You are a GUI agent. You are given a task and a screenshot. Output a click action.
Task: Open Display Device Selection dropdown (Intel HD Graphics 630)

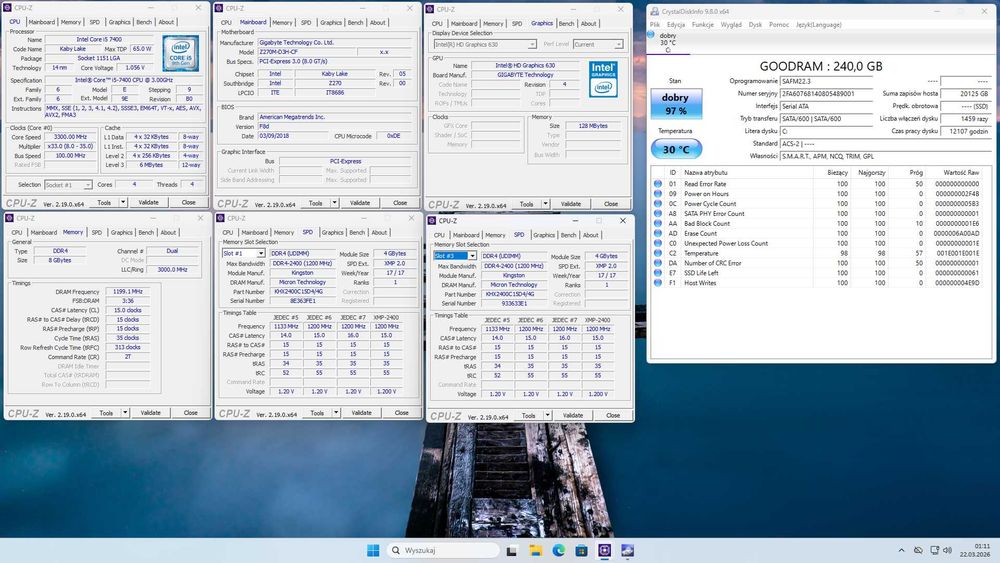coord(485,45)
